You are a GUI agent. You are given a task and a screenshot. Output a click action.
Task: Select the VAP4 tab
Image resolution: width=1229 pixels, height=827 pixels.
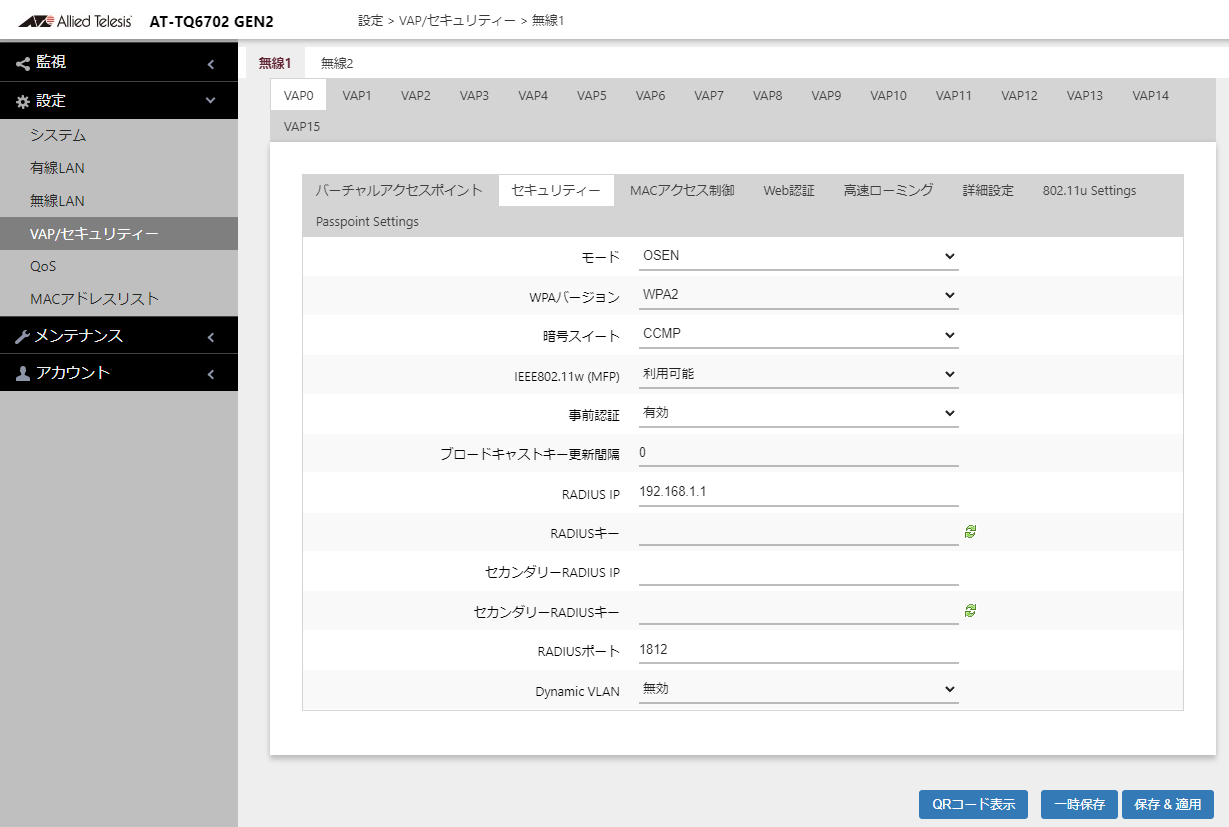pyautogui.click(x=533, y=96)
